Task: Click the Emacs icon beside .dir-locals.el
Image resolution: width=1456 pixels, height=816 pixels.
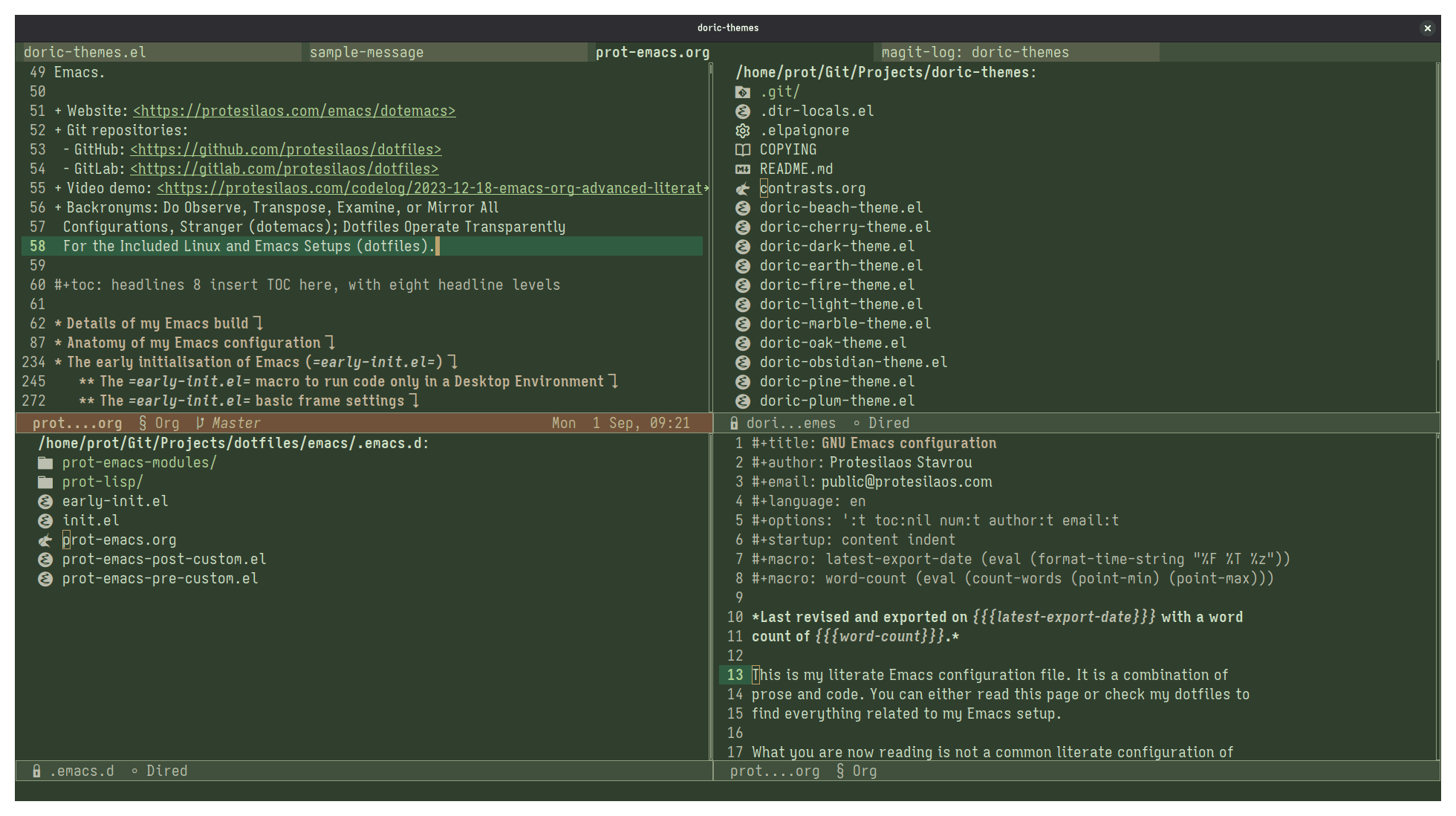Action: pos(742,111)
